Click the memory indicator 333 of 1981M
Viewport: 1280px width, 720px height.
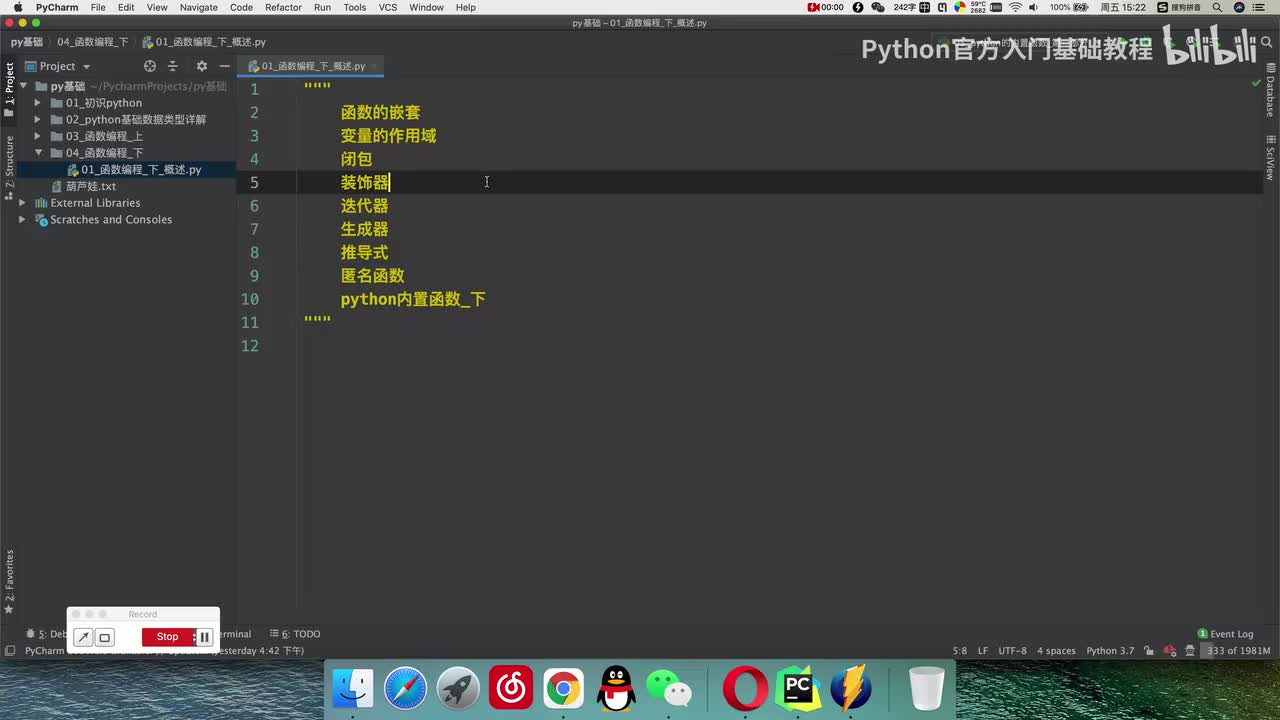1238,651
